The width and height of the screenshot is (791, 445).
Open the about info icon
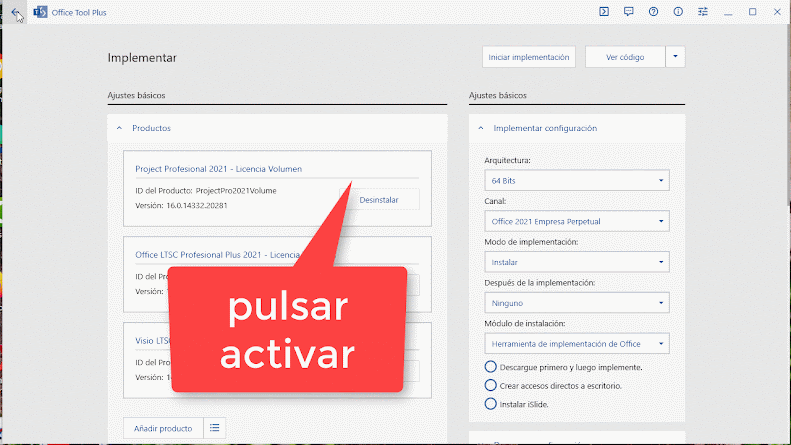click(678, 12)
